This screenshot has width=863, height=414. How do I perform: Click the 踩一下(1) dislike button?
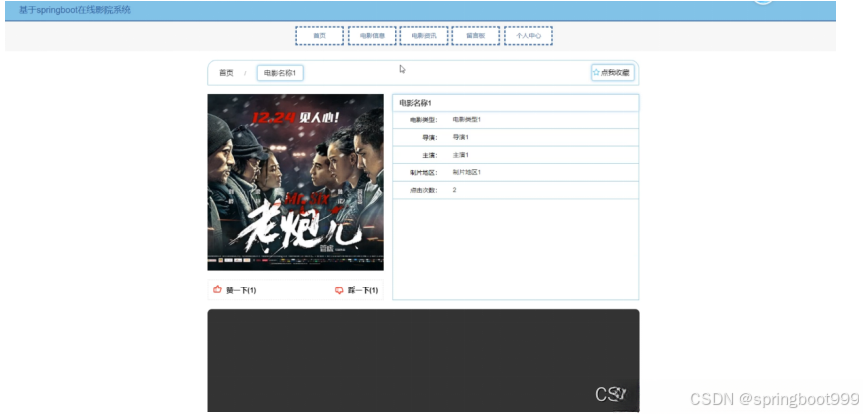click(357, 290)
